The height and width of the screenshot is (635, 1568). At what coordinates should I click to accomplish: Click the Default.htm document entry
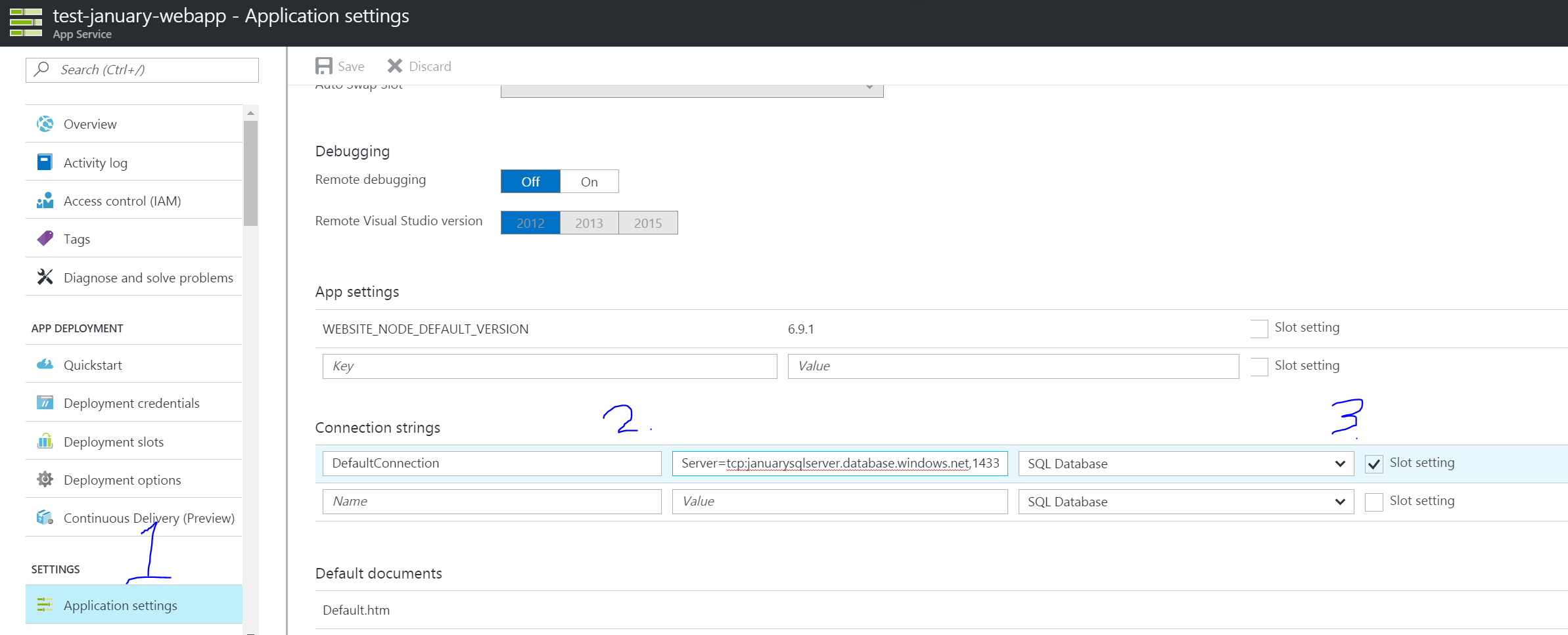[356, 610]
